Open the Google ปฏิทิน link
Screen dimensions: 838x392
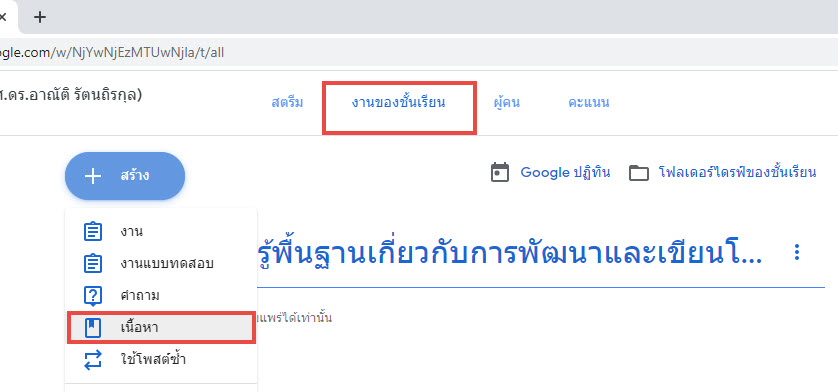[x=565, y=173]
